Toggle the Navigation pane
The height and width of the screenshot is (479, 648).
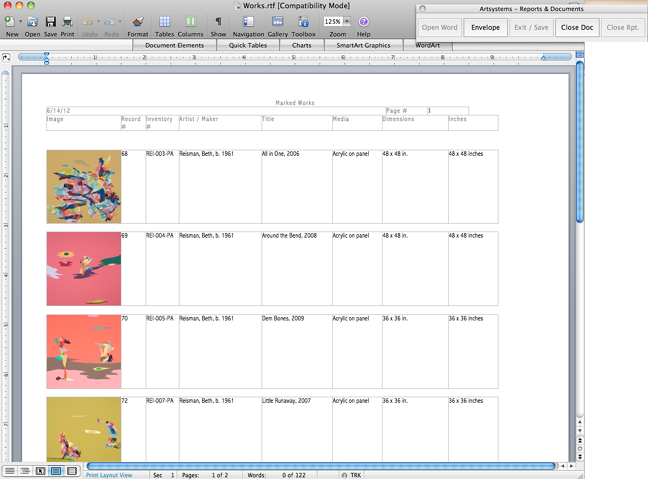click(x=248, y=21)
